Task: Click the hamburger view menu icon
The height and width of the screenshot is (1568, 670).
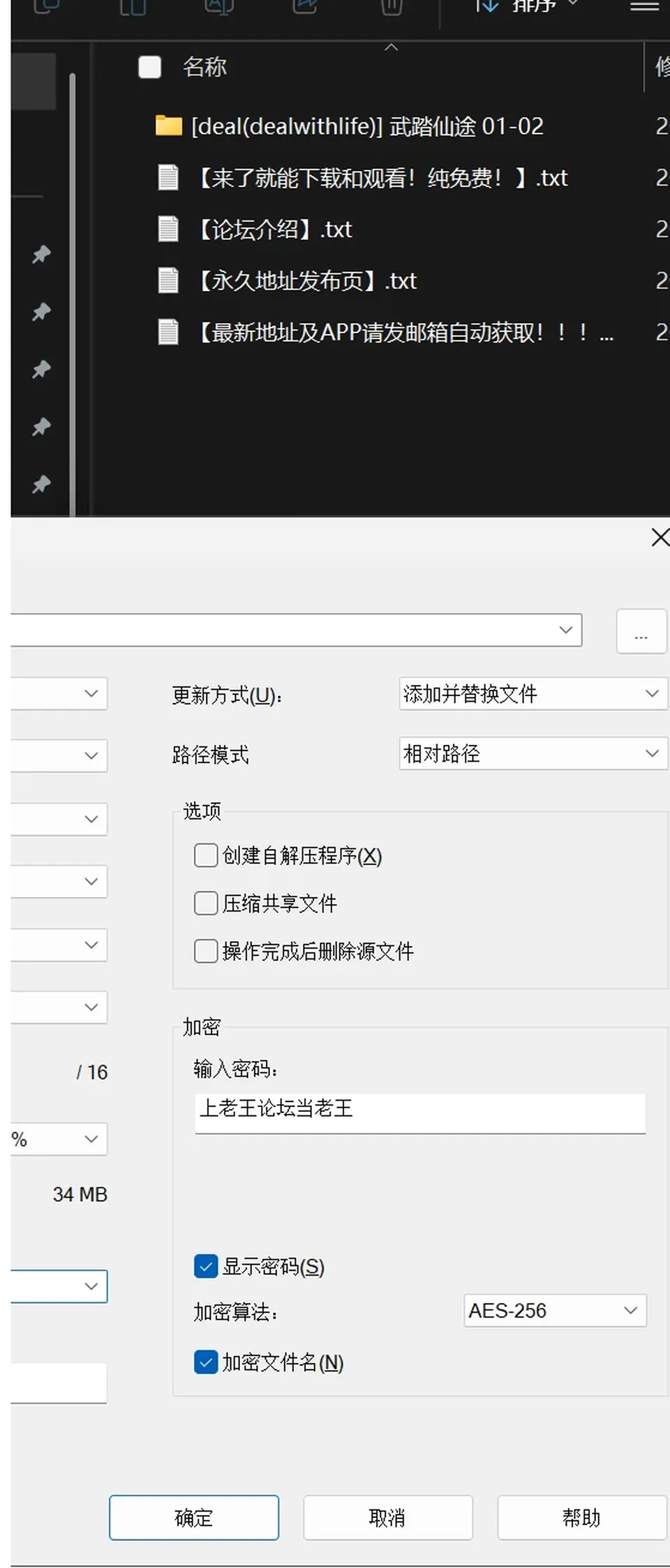Action: point(645,6)
